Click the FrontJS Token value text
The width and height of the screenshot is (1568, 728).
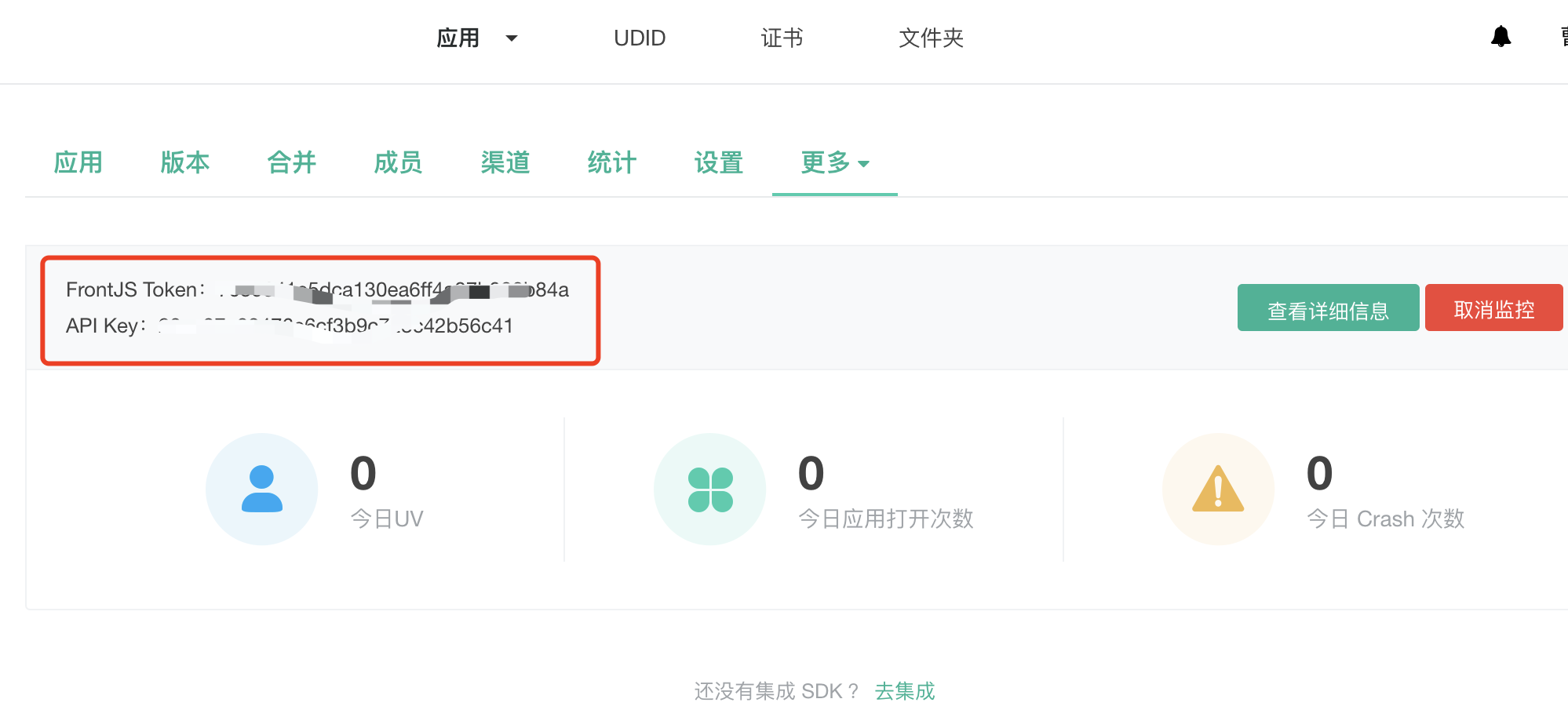(392, 290)
